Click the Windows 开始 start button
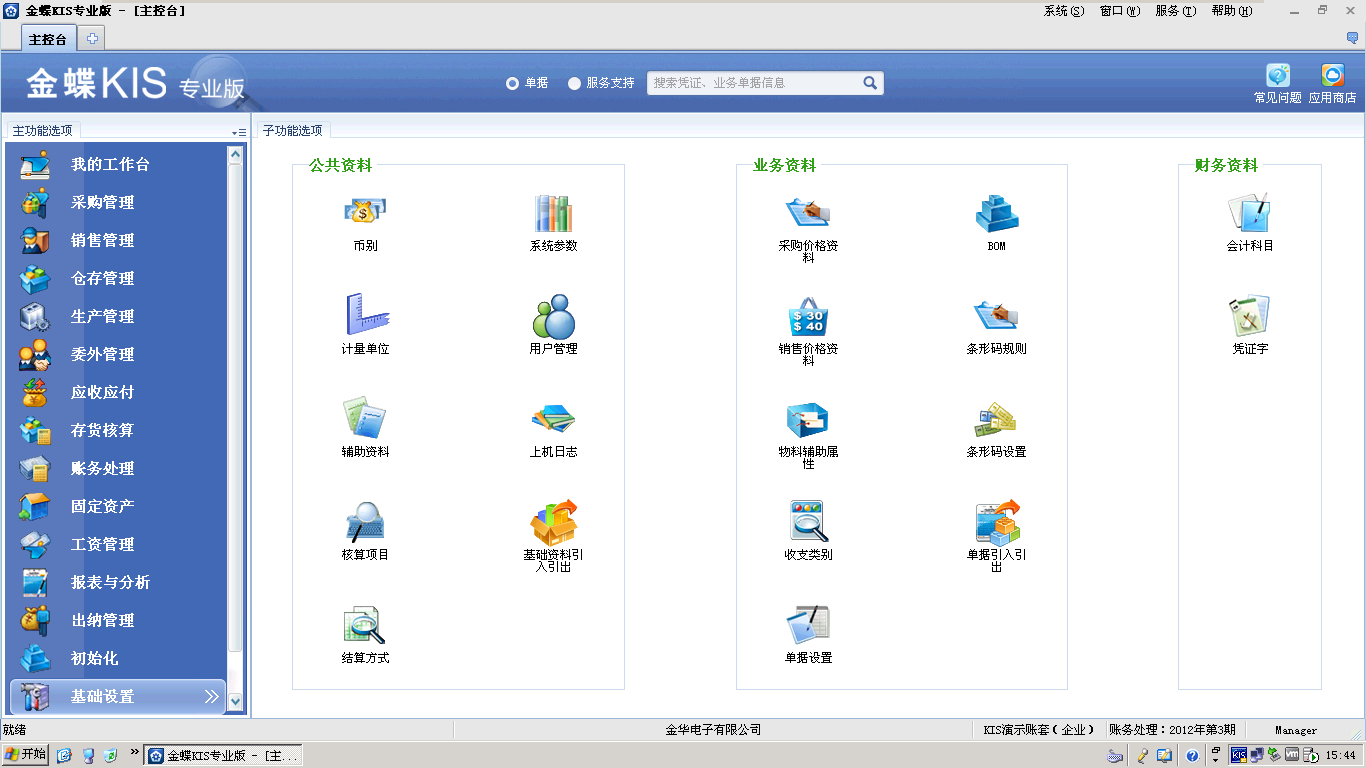Viewport: 1366px width, 768px height. 26,755
